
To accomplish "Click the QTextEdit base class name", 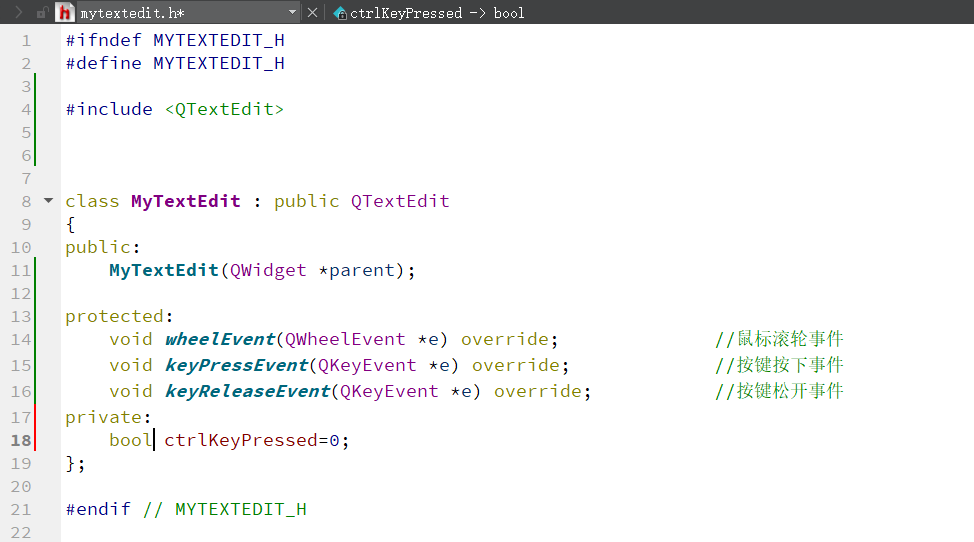I will (x=400, y=201).
